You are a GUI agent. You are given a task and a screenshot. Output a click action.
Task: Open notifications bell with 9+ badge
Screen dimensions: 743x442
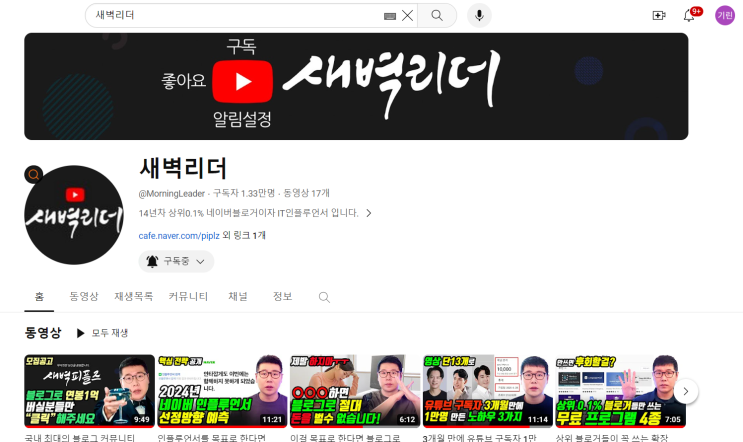pyautogui.click(x=689, y=16)
